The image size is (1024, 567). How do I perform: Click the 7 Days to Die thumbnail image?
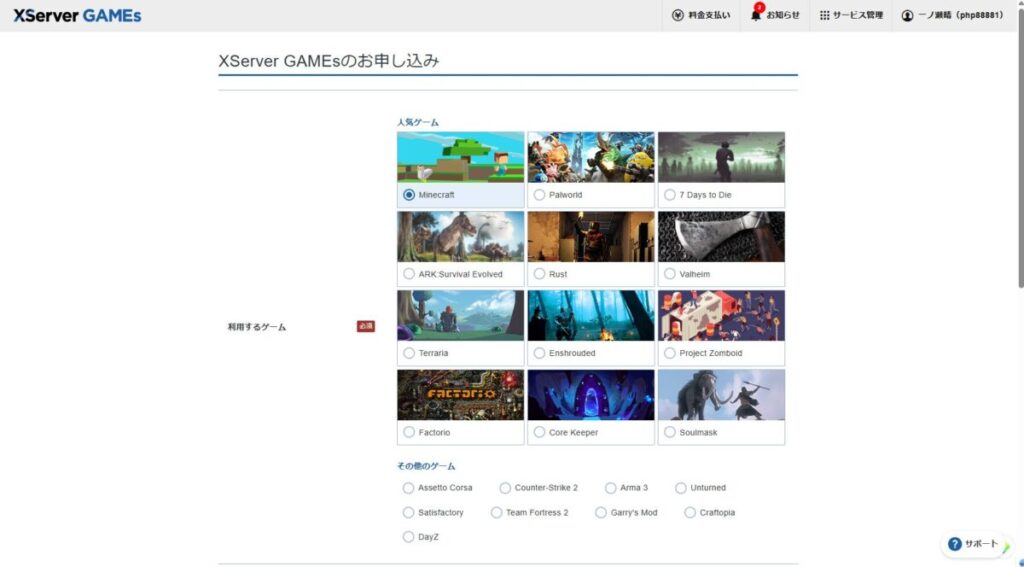722,157
